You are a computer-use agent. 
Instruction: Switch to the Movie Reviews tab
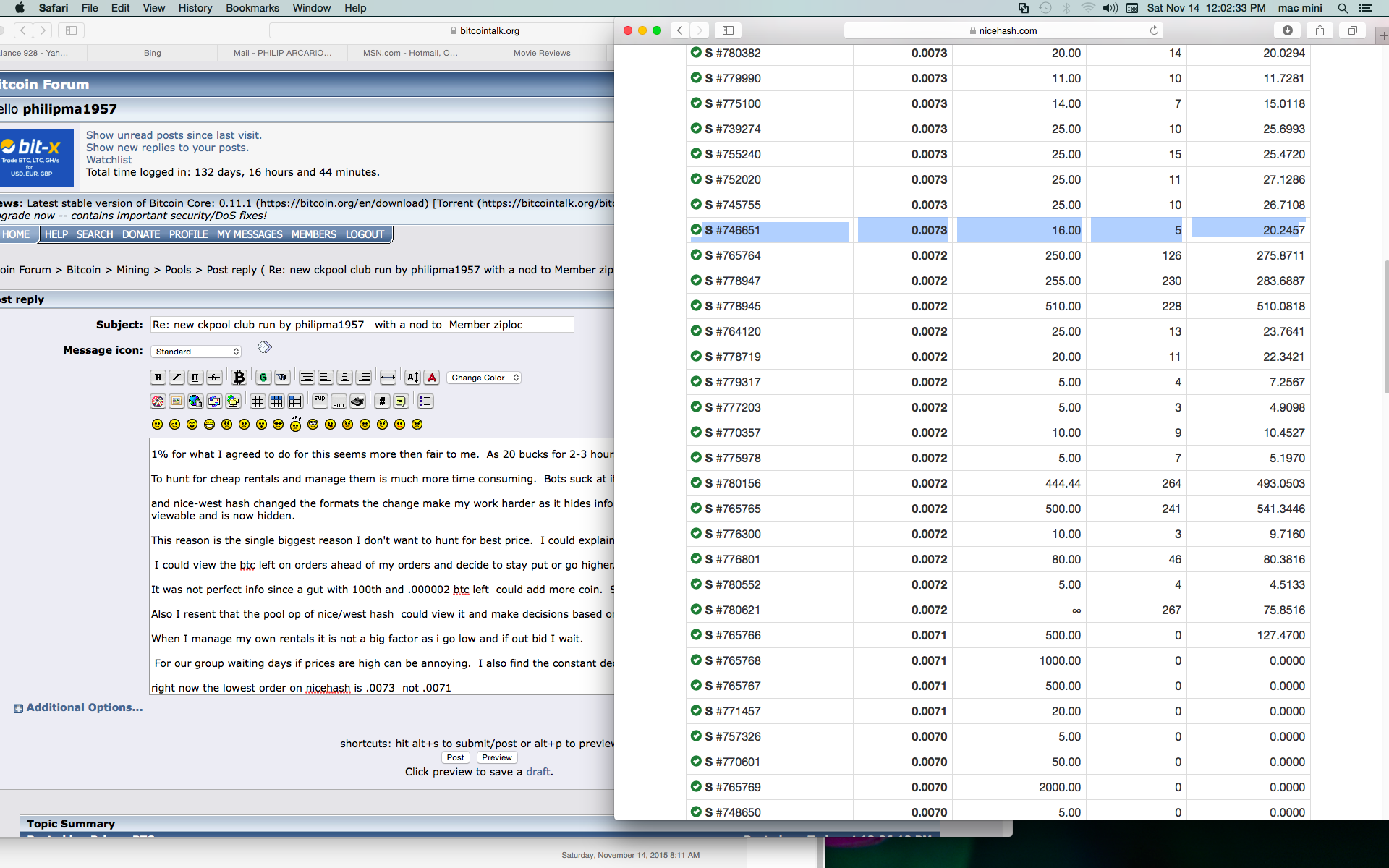[x=542, y=53]
